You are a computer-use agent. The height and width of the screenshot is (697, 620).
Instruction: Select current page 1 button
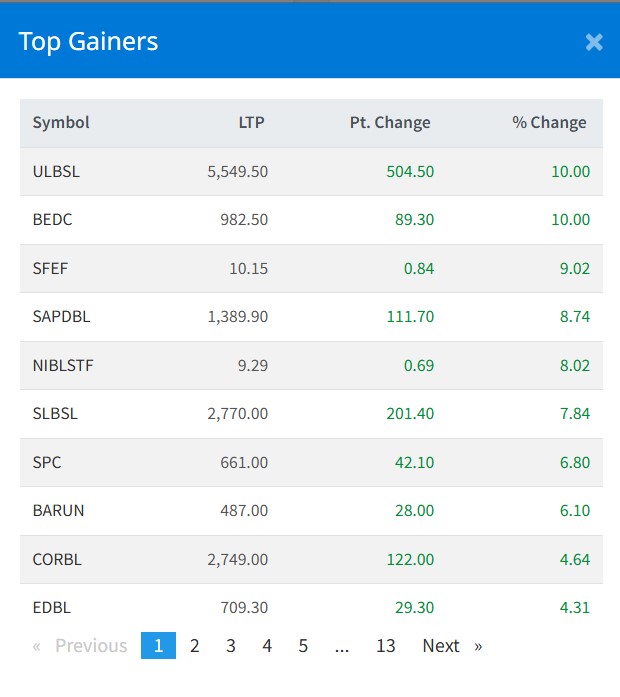coord(158,646)
